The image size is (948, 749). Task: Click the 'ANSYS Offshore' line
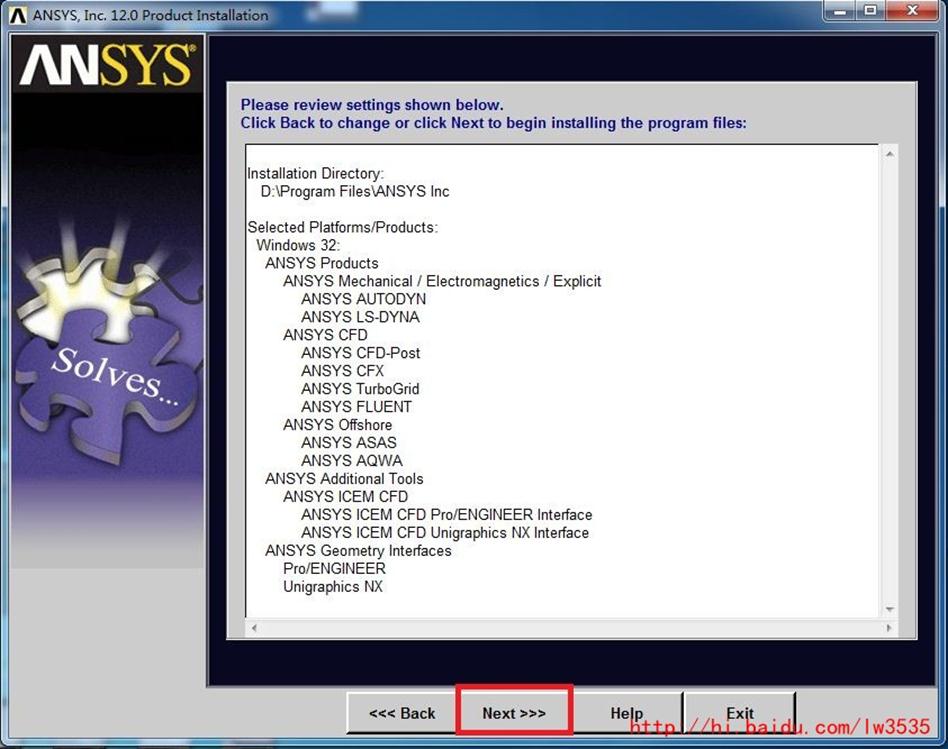click(x=337, y=425)
